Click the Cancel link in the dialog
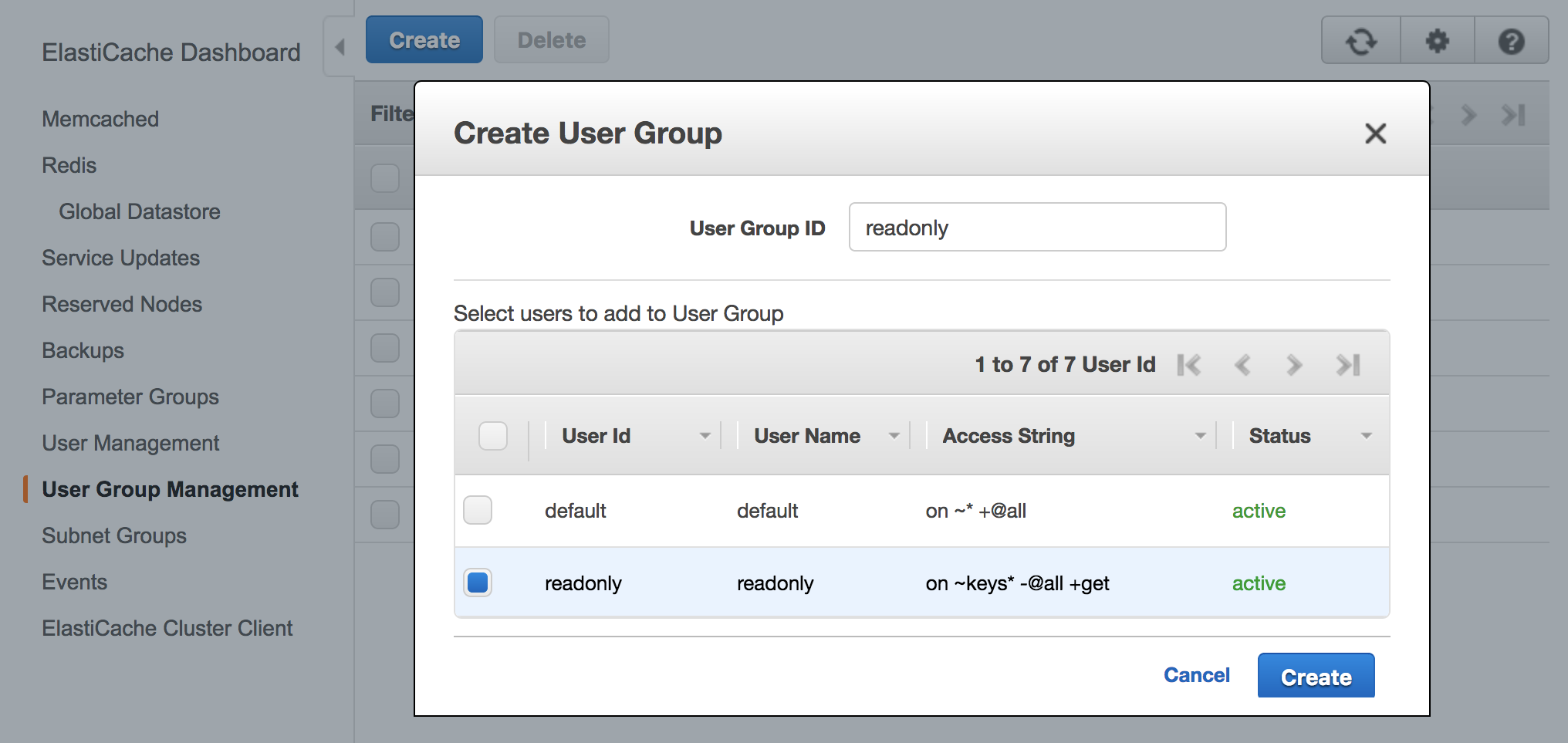This screenshot has width=1568, height=743. pos(1196,675)
